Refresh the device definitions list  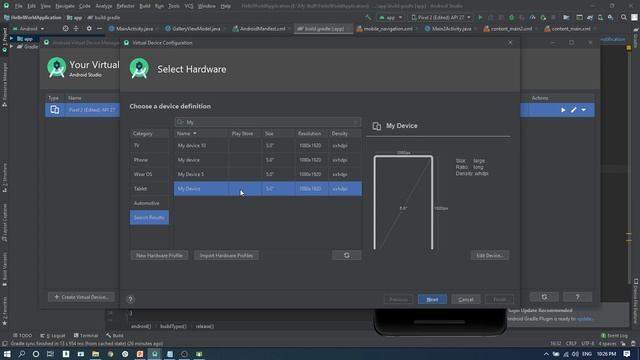347,255
